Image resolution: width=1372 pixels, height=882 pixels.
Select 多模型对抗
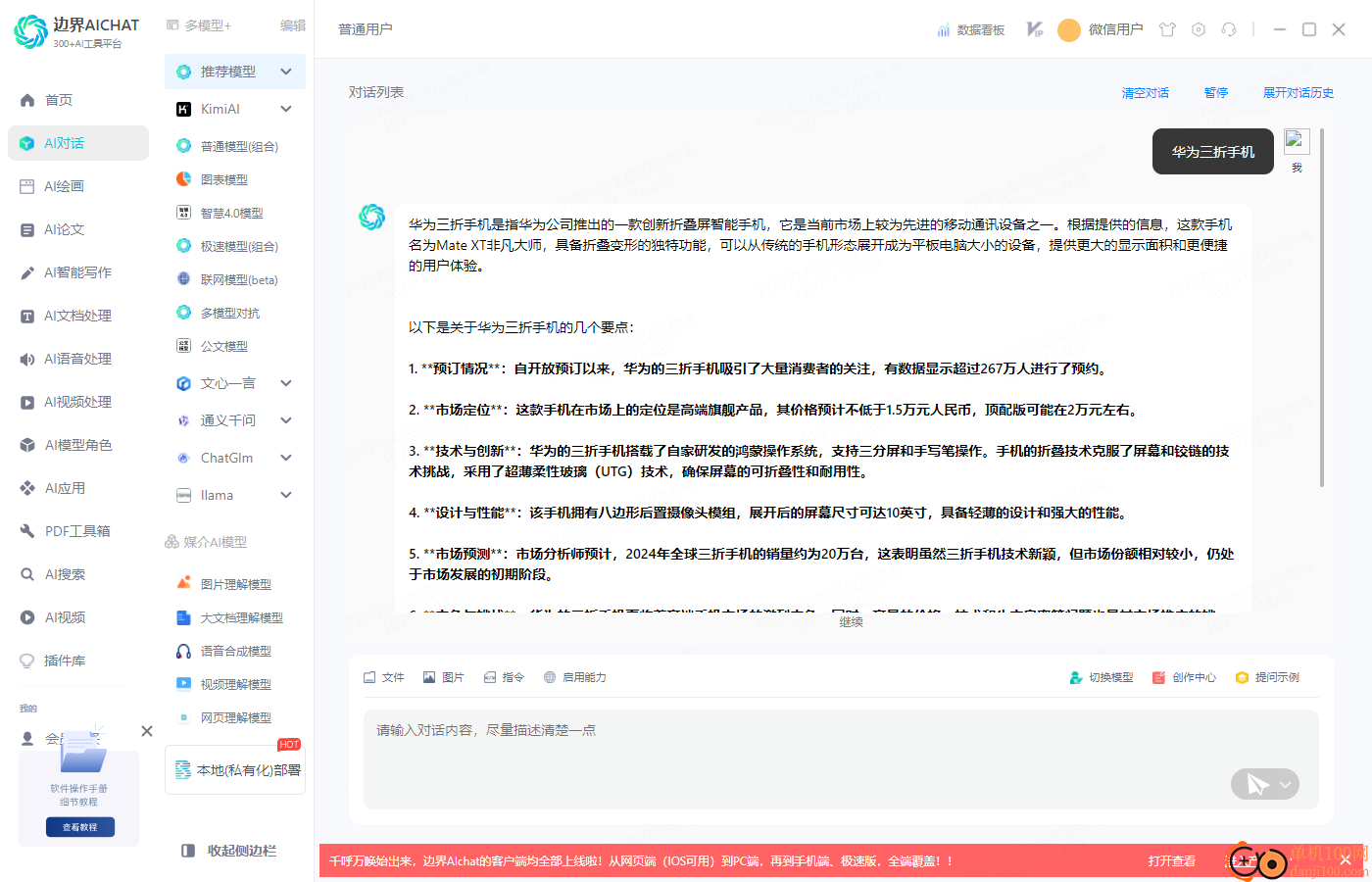point(230,313)
